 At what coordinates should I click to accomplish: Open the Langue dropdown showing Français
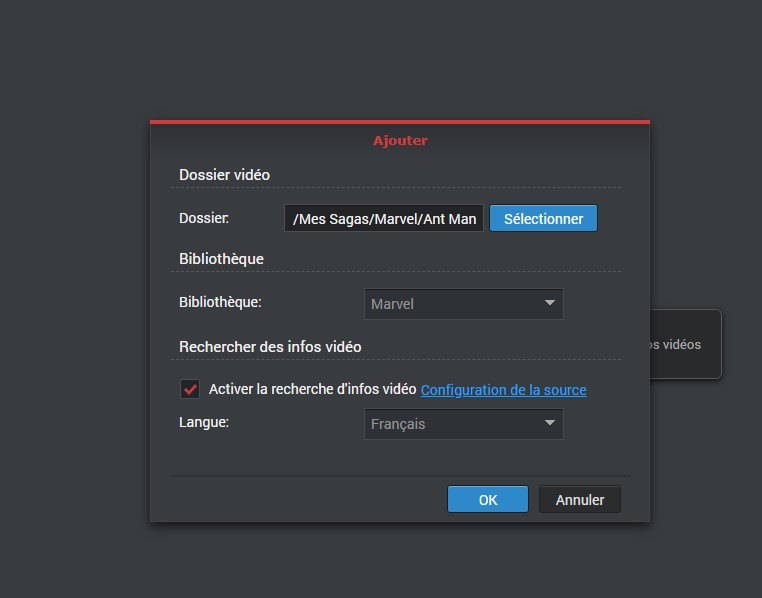464,424
